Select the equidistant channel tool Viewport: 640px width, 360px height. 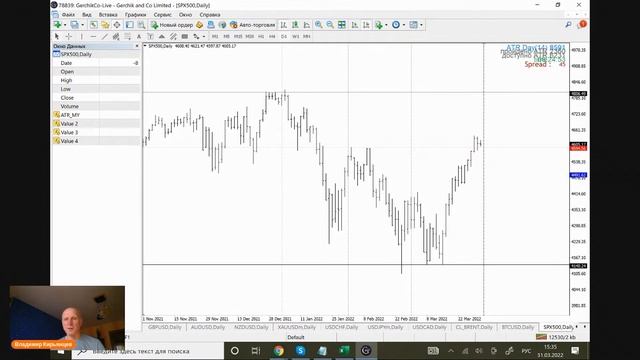[x=116, y=36]
